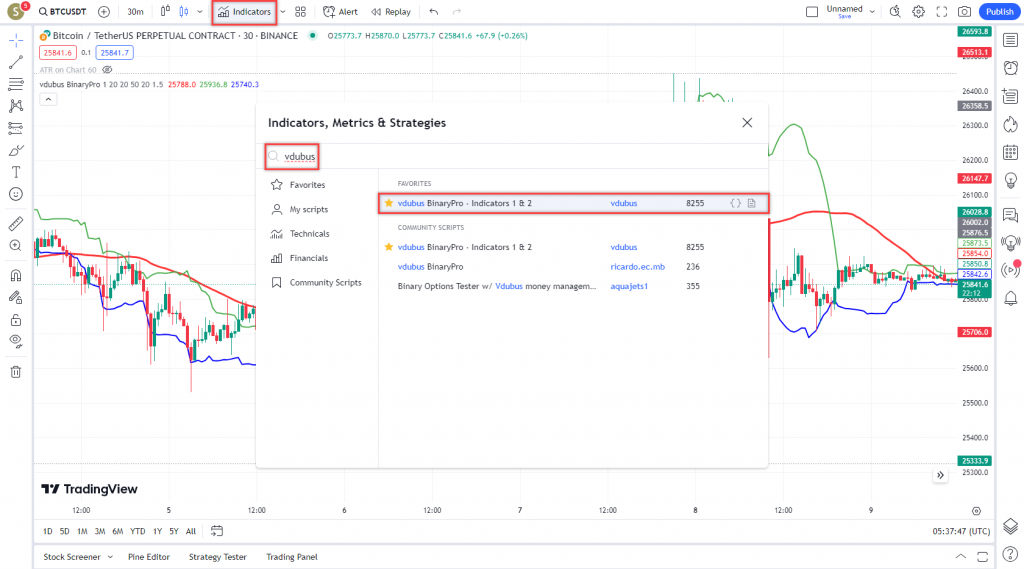
Task: Set date range to 1D
Action: pyautogui.click(x=48, y=531)
